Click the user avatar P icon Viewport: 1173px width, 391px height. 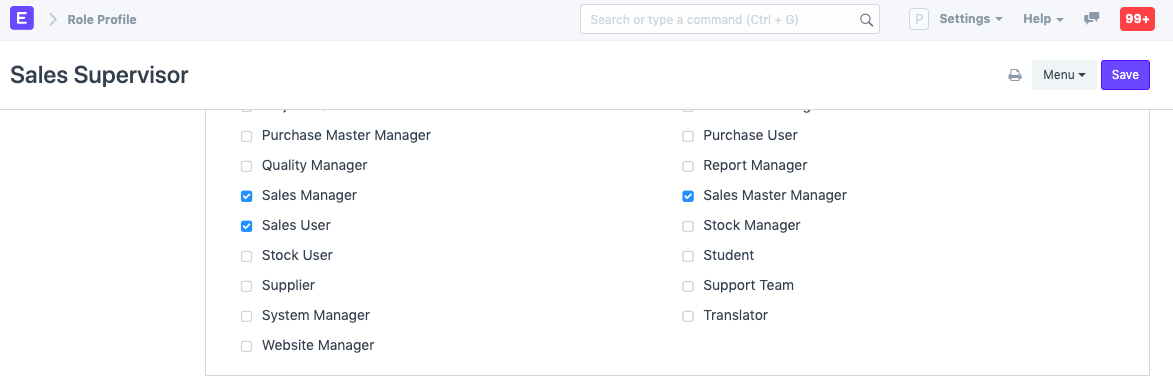pos(919,19)
